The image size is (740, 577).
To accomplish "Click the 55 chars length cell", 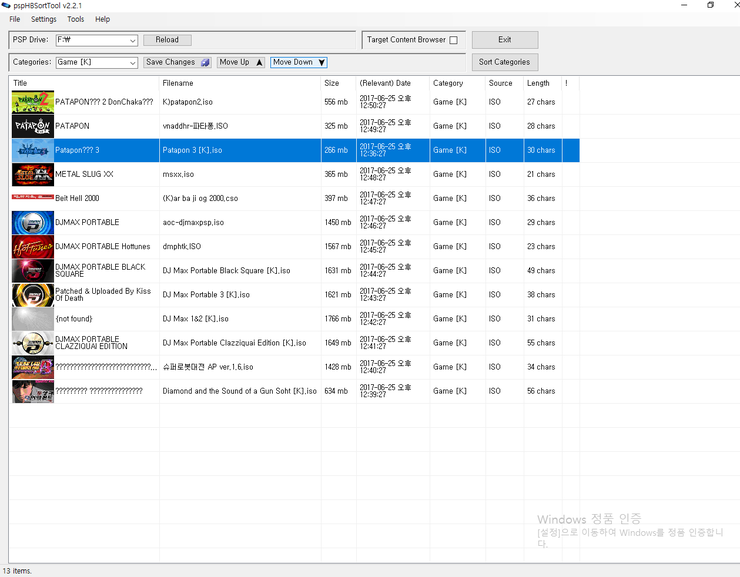I will [541, 343].
